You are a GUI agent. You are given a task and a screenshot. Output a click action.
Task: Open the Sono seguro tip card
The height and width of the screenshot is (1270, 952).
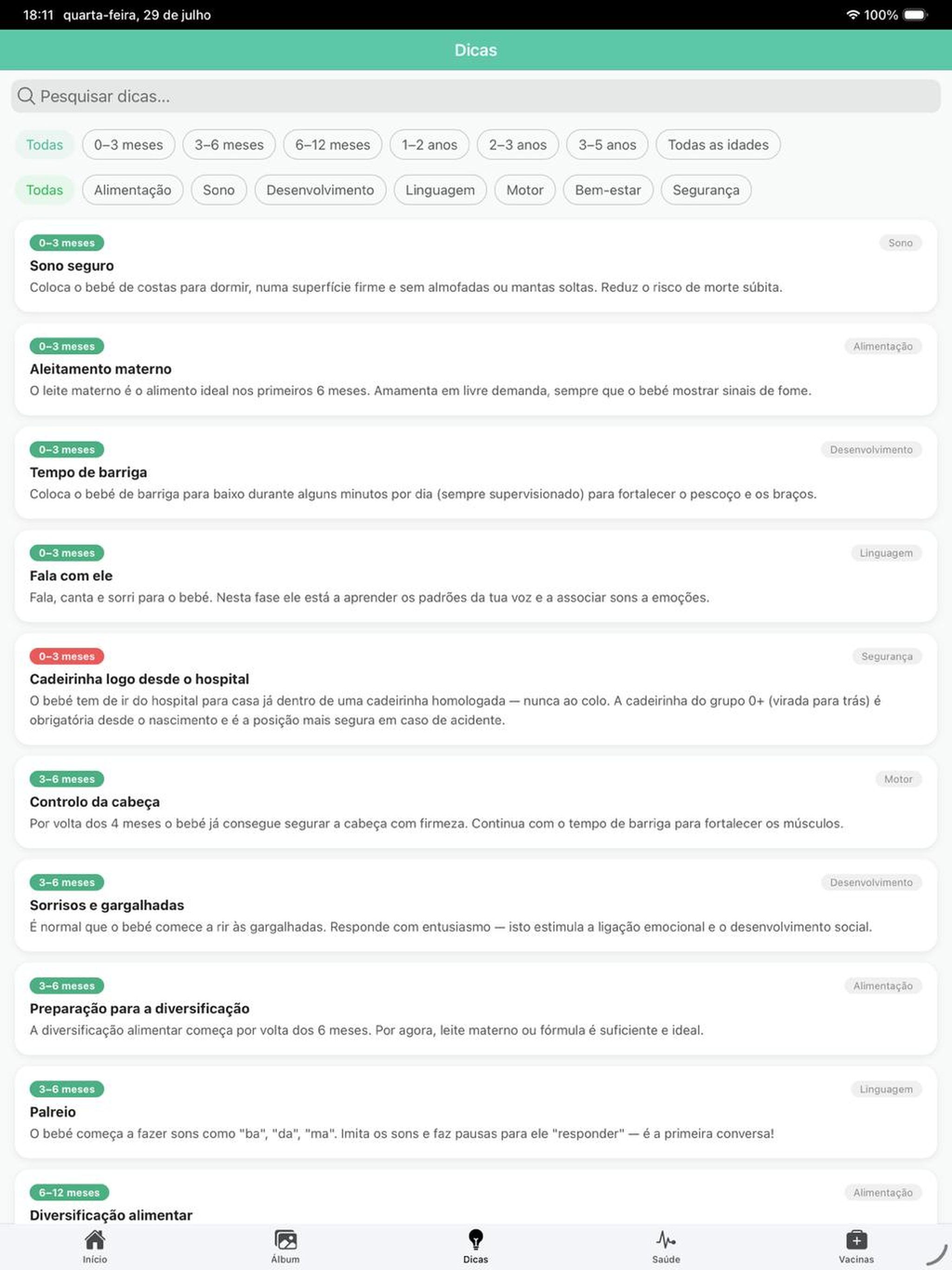pos(476,266)
